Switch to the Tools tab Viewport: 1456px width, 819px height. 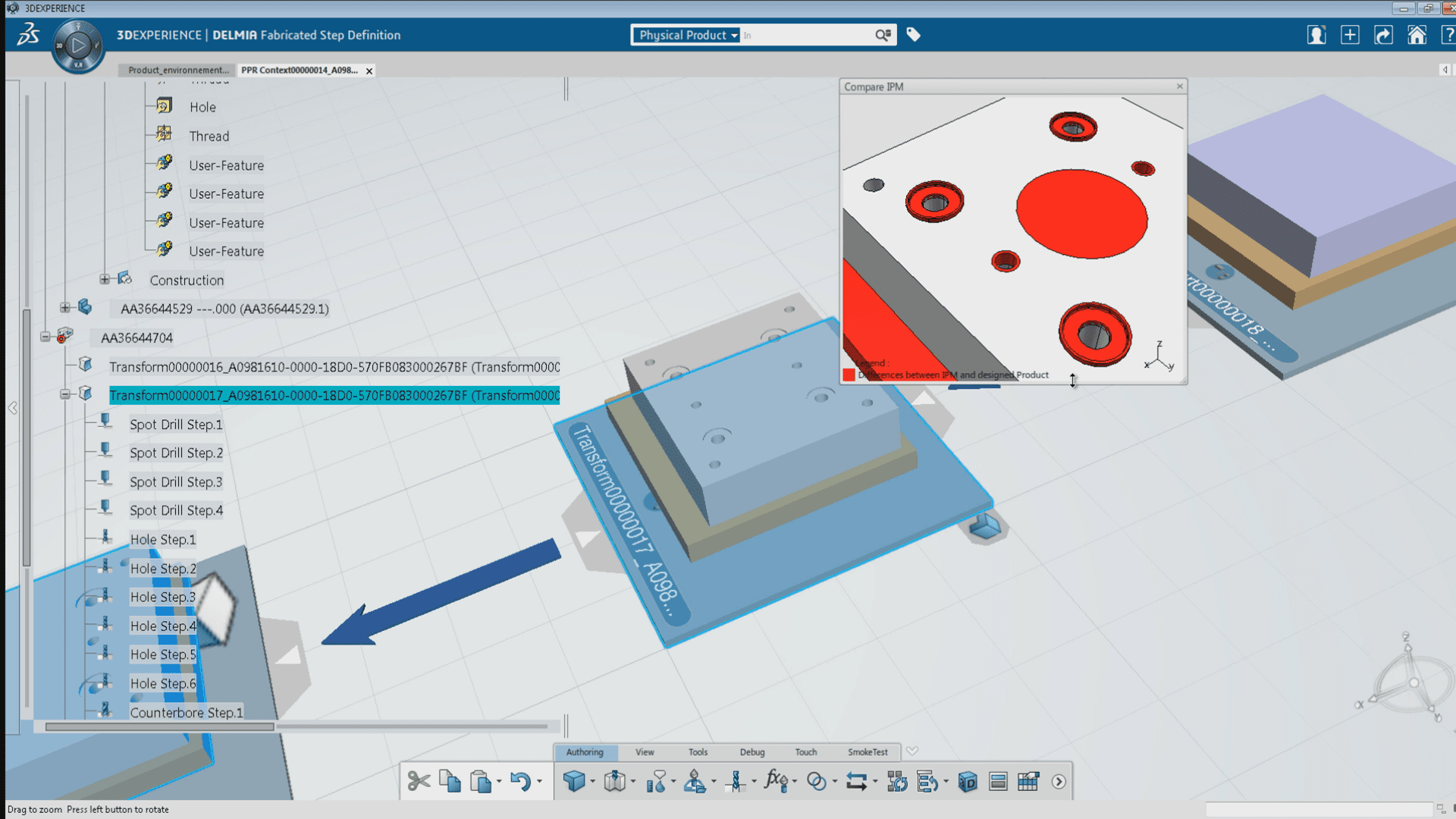[x=698, y=752]
